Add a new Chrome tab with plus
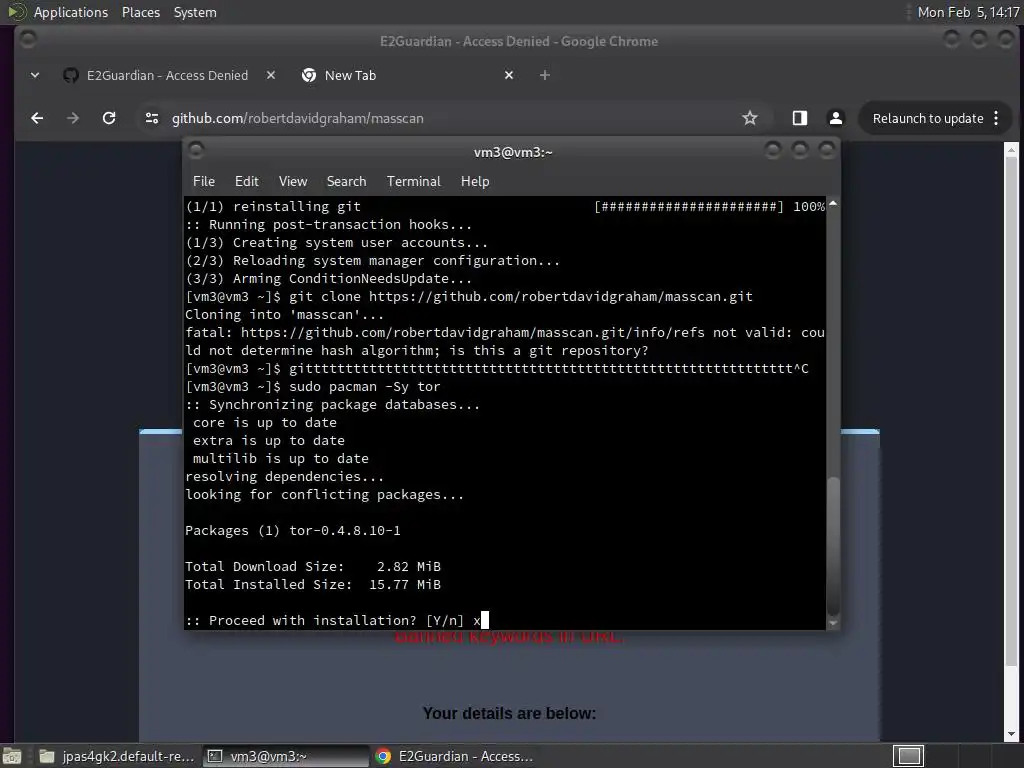Screen dimensions: 1024x768 545,75
